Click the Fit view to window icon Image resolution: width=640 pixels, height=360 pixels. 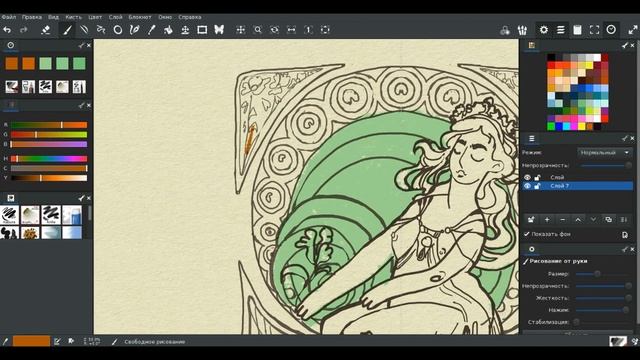325,30
